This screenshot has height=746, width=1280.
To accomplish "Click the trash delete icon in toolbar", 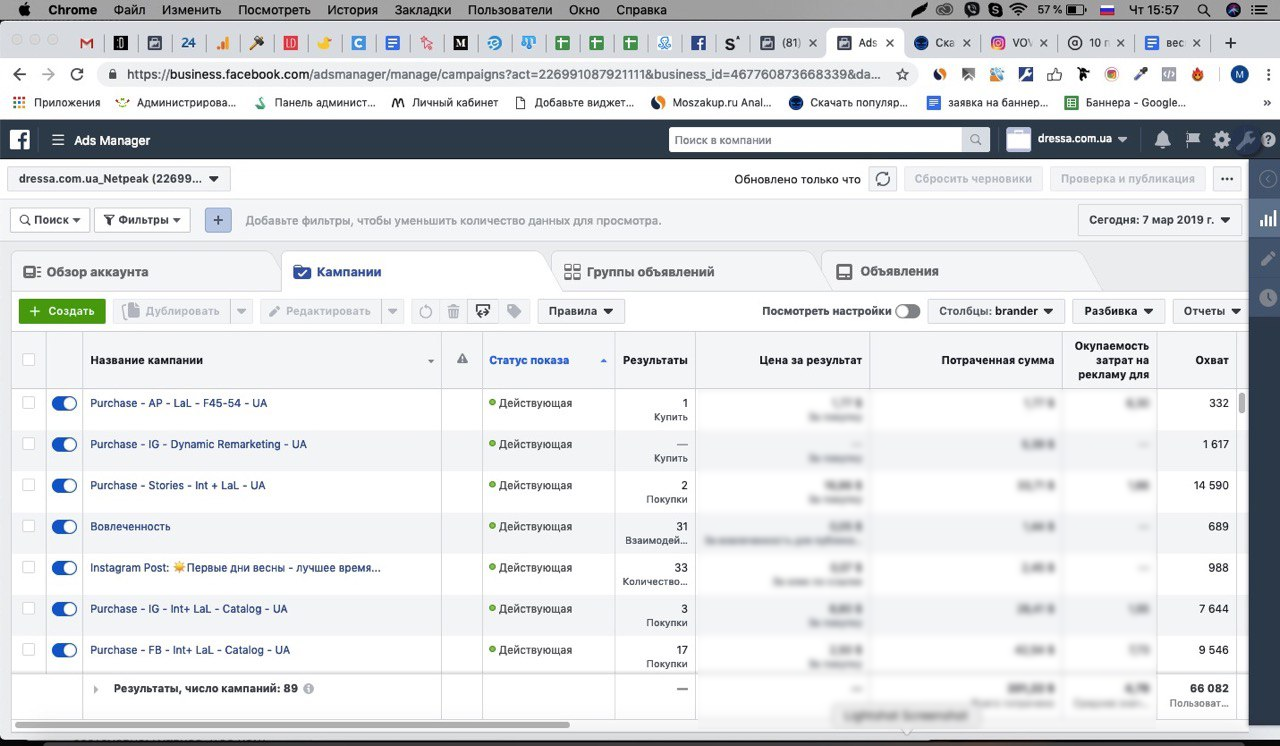I will click(453, 311).
